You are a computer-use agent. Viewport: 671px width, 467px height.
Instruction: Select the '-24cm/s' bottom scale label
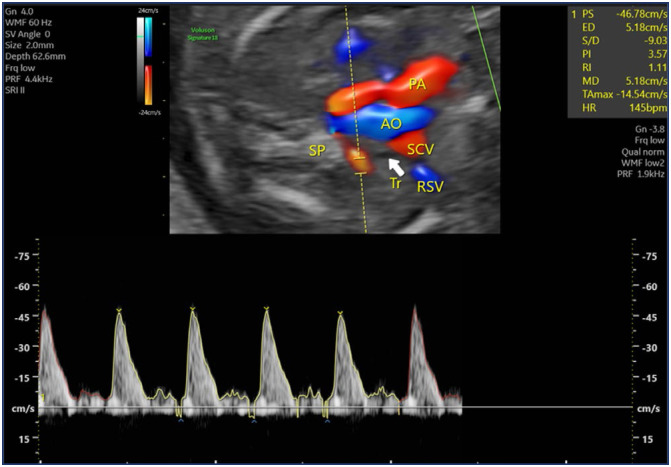[x=149, y=113]
